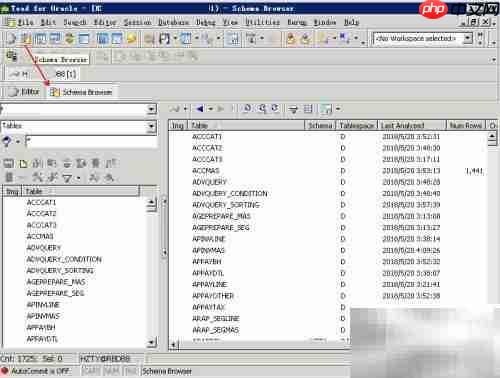Click the left list scrollbar up arrow
The height and width of the screenshot is (378, 500).
click(151, 203)
